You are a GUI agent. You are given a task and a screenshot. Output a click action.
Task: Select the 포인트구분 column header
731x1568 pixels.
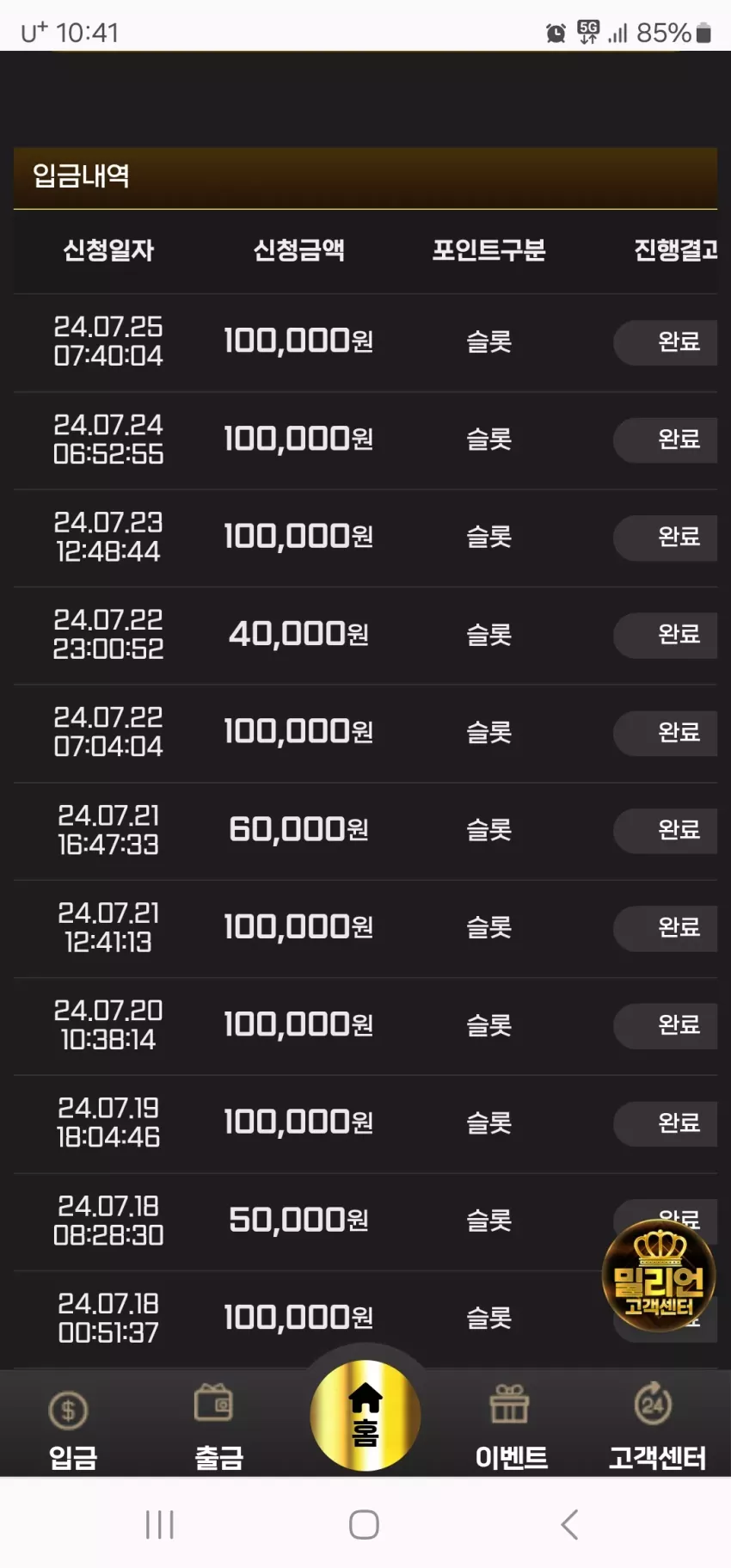pyautogui.click(x=488, y=250)
